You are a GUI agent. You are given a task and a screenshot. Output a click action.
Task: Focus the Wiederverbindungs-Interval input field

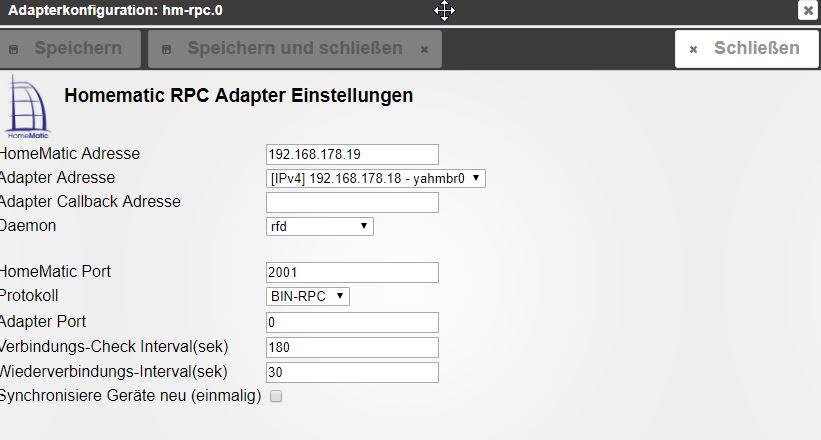coord(352,372)
